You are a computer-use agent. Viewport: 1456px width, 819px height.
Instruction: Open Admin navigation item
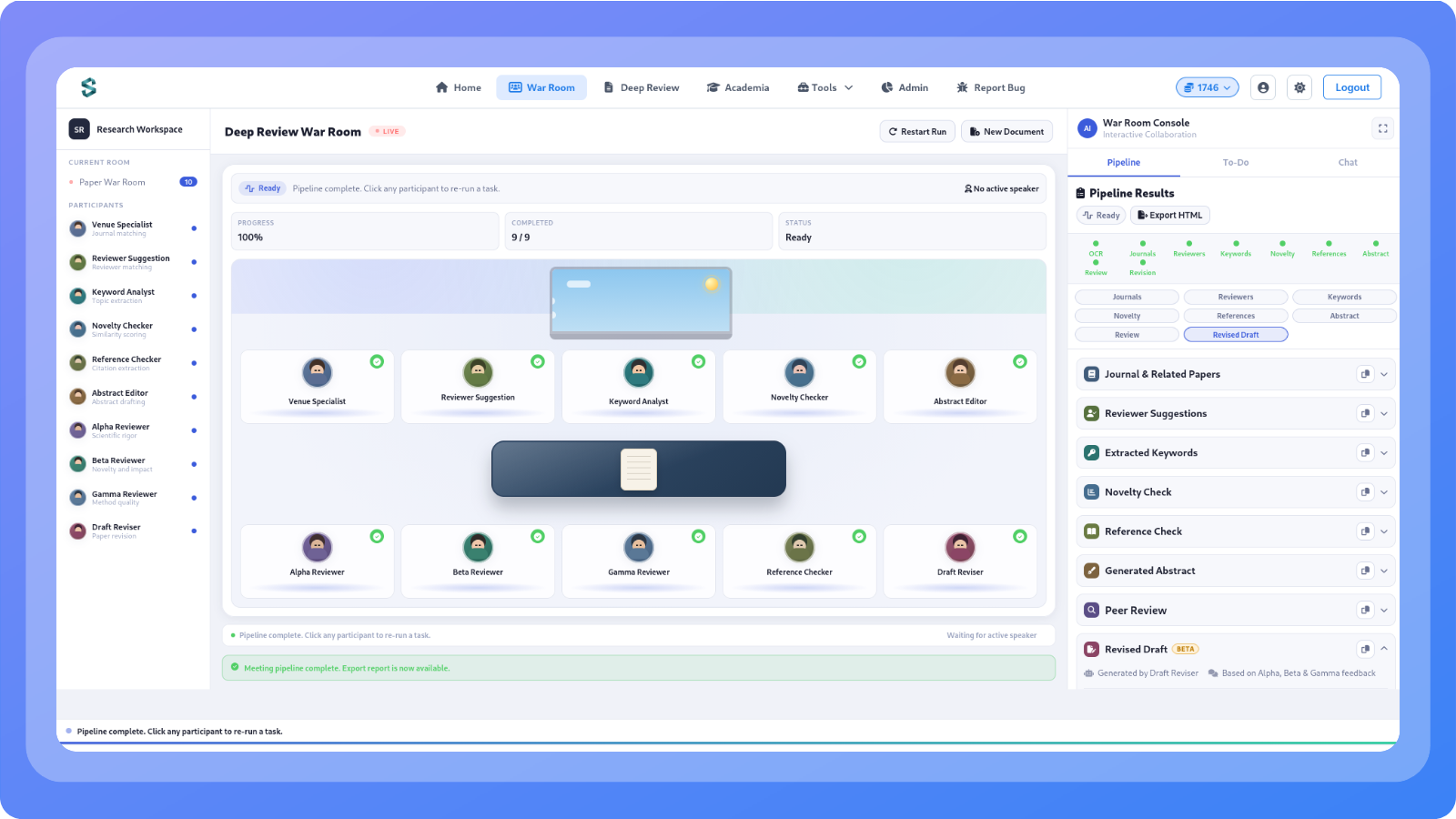[905, 87]
